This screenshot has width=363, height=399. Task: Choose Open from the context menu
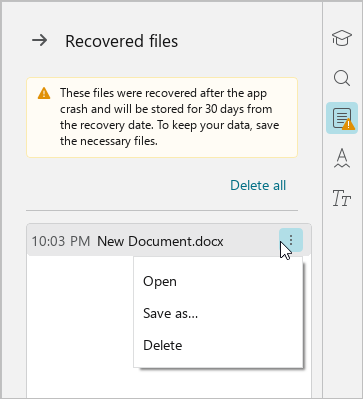point(218,281)
